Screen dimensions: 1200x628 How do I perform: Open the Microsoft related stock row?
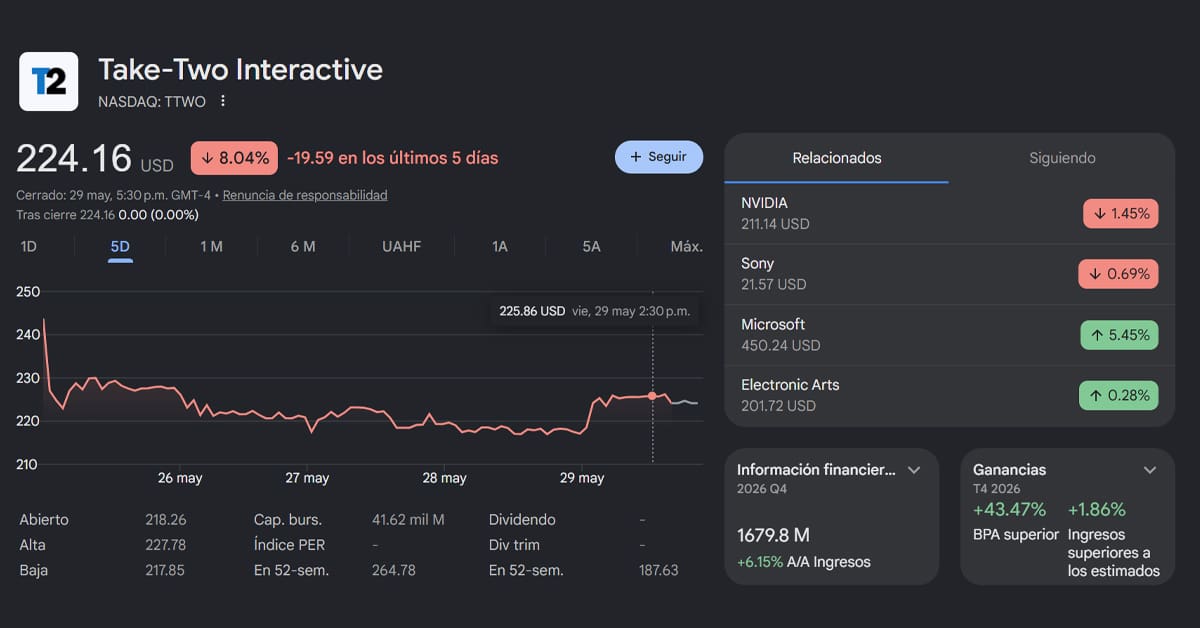coord(949,335)
